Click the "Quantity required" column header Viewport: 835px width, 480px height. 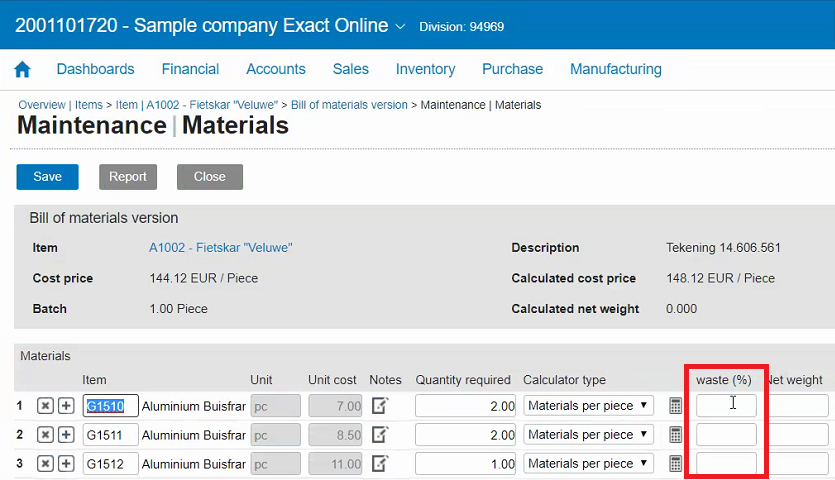coord(463,380)
